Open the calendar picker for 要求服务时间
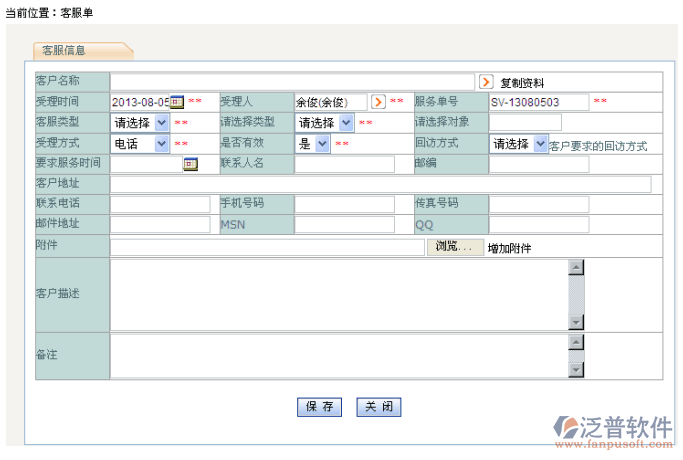Screen dimensions: 683x460 point(190,164)
